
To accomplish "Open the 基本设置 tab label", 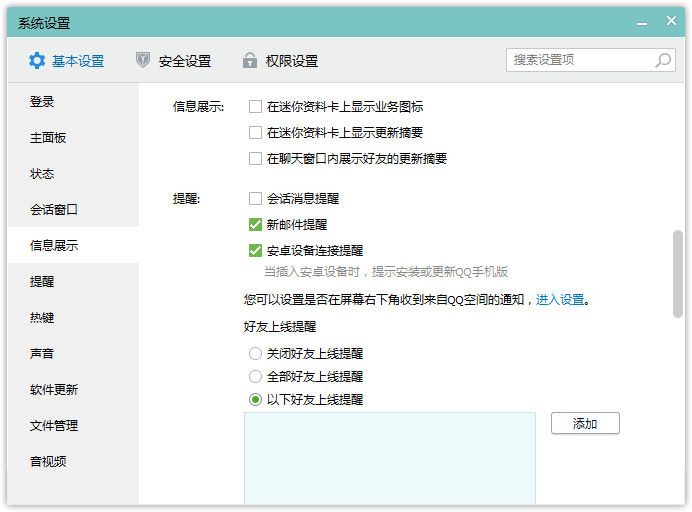I will point(78,61).
